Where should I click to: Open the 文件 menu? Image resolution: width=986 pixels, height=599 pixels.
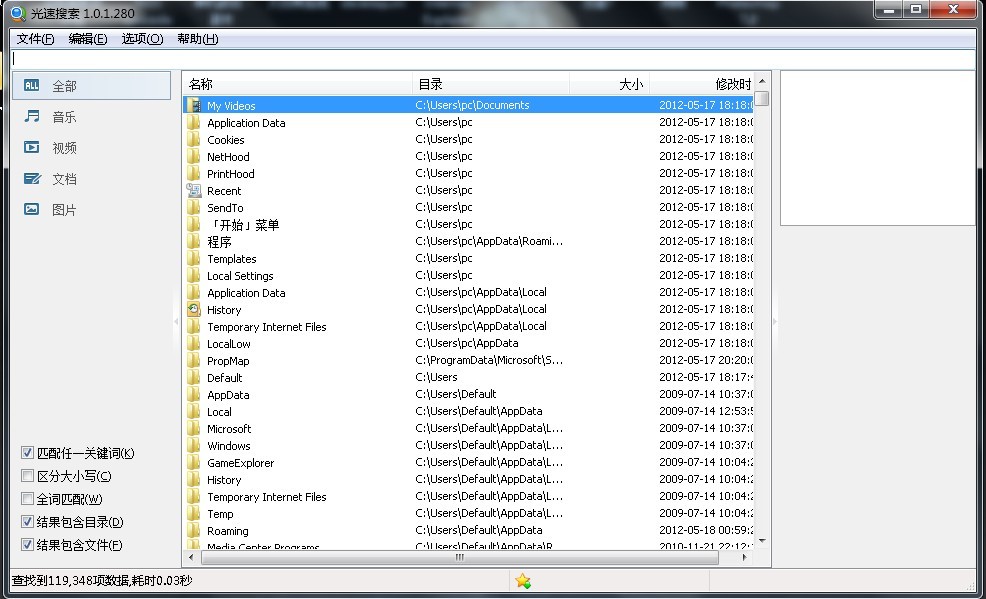pos(35,39)
